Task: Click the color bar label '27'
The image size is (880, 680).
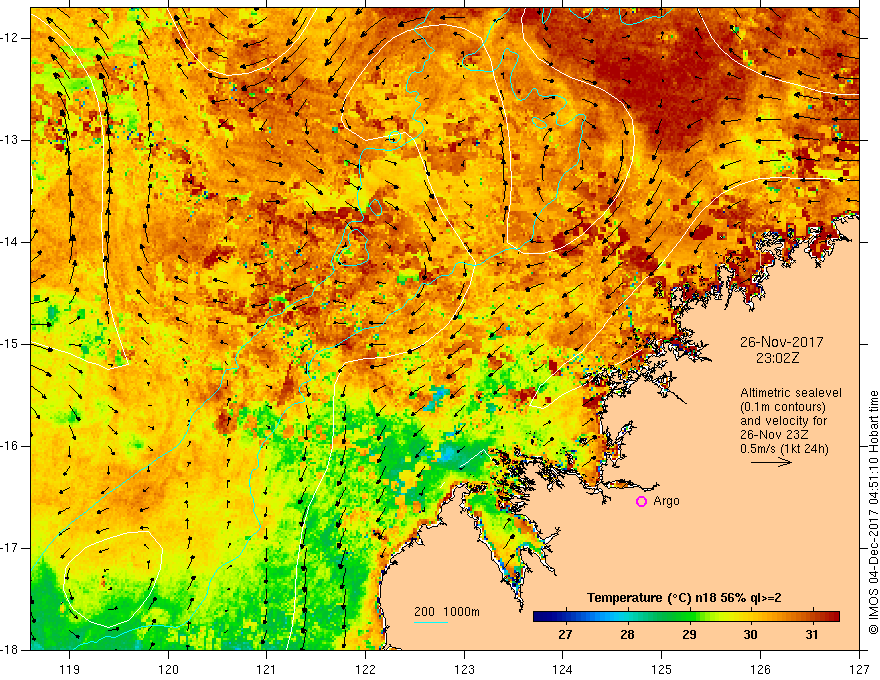Action: [x=565, y=635]
